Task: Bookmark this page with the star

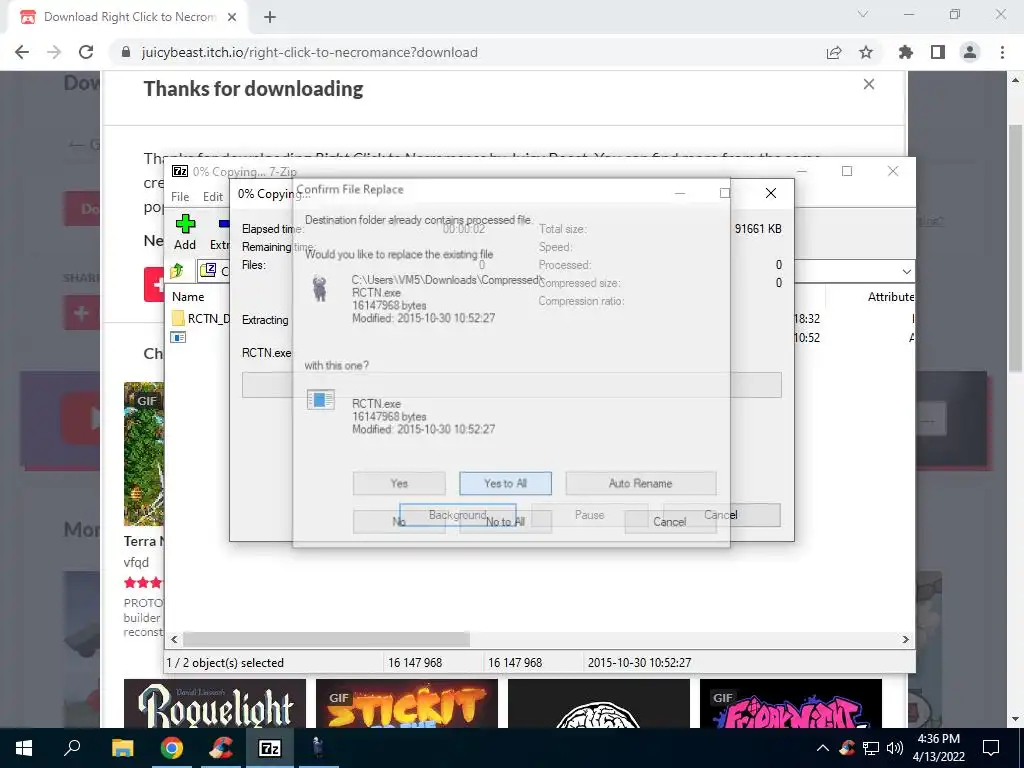Action: tap(866, 52)
